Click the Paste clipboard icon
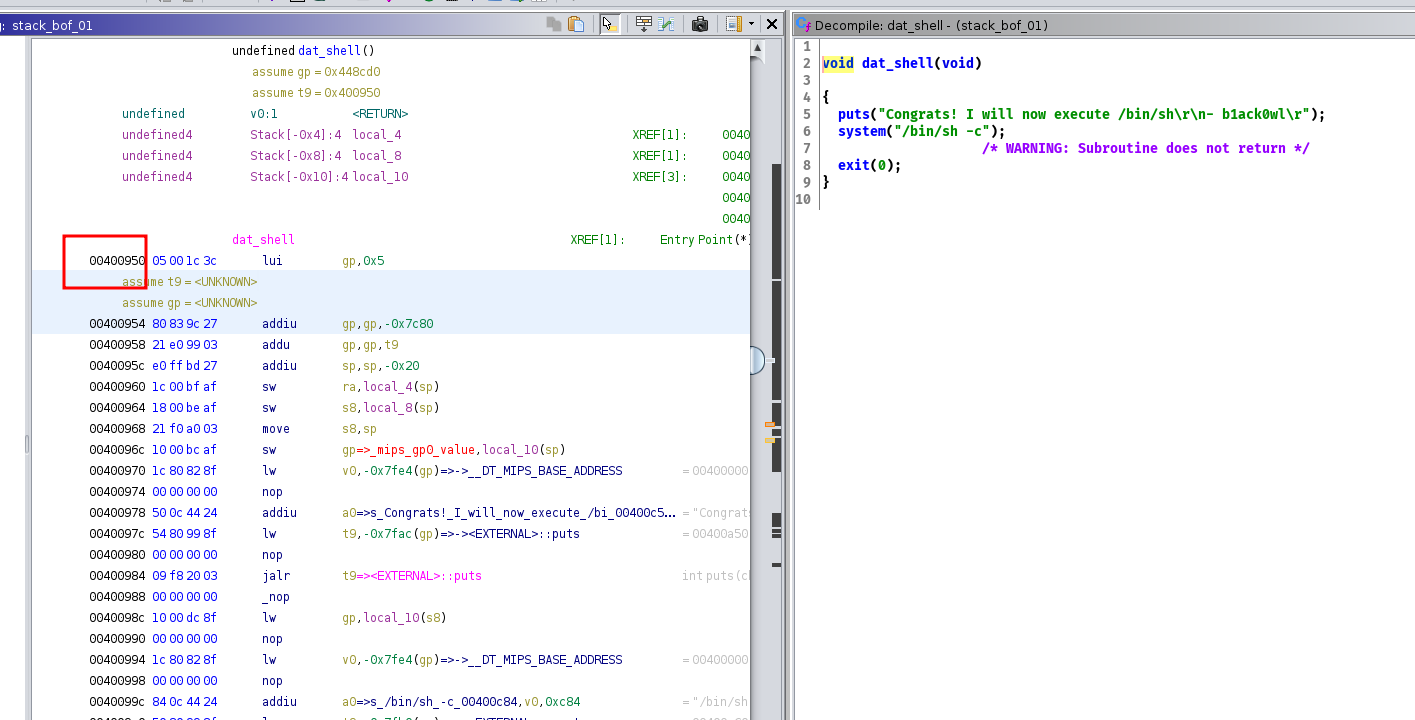1415x720 pixels. pos(576,24)
